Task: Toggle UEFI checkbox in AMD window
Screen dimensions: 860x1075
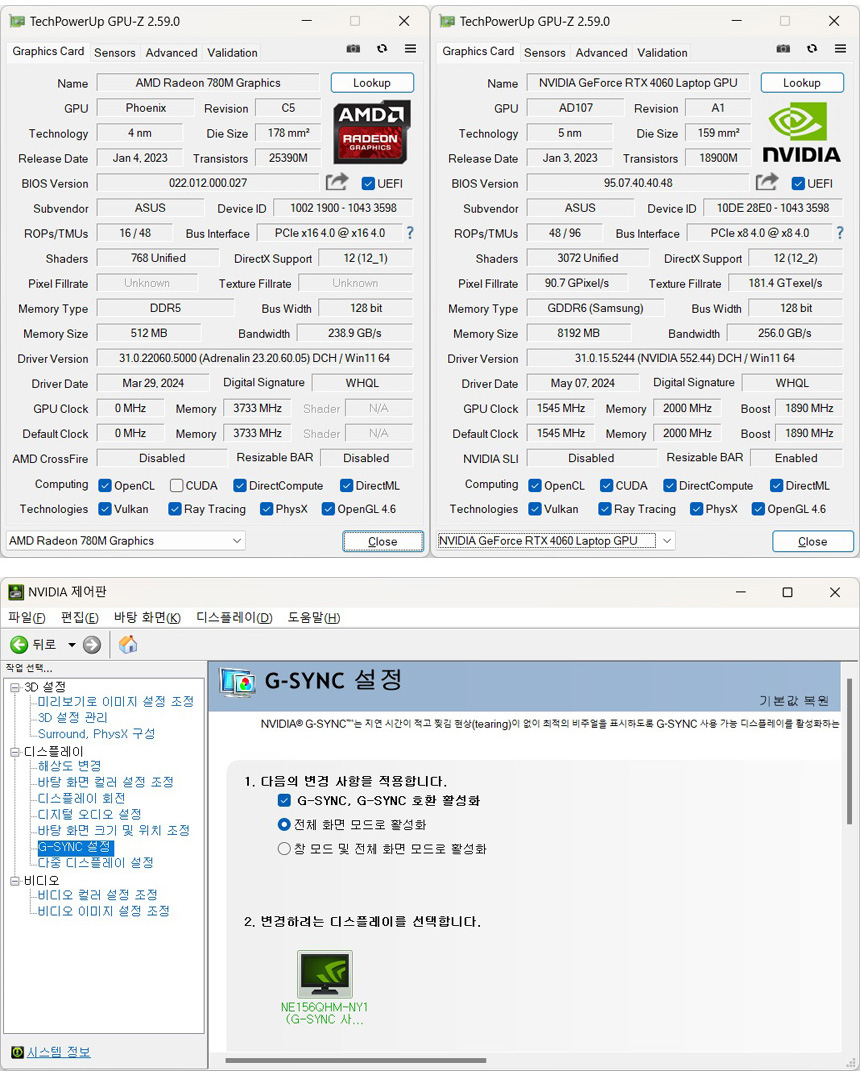Action: [x=368, y=184]
